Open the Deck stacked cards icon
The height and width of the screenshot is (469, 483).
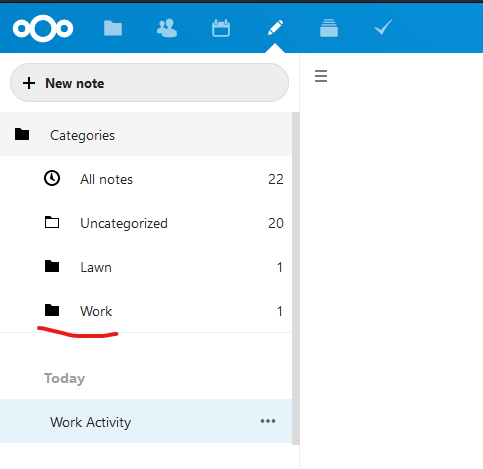(x=329, y=28)
